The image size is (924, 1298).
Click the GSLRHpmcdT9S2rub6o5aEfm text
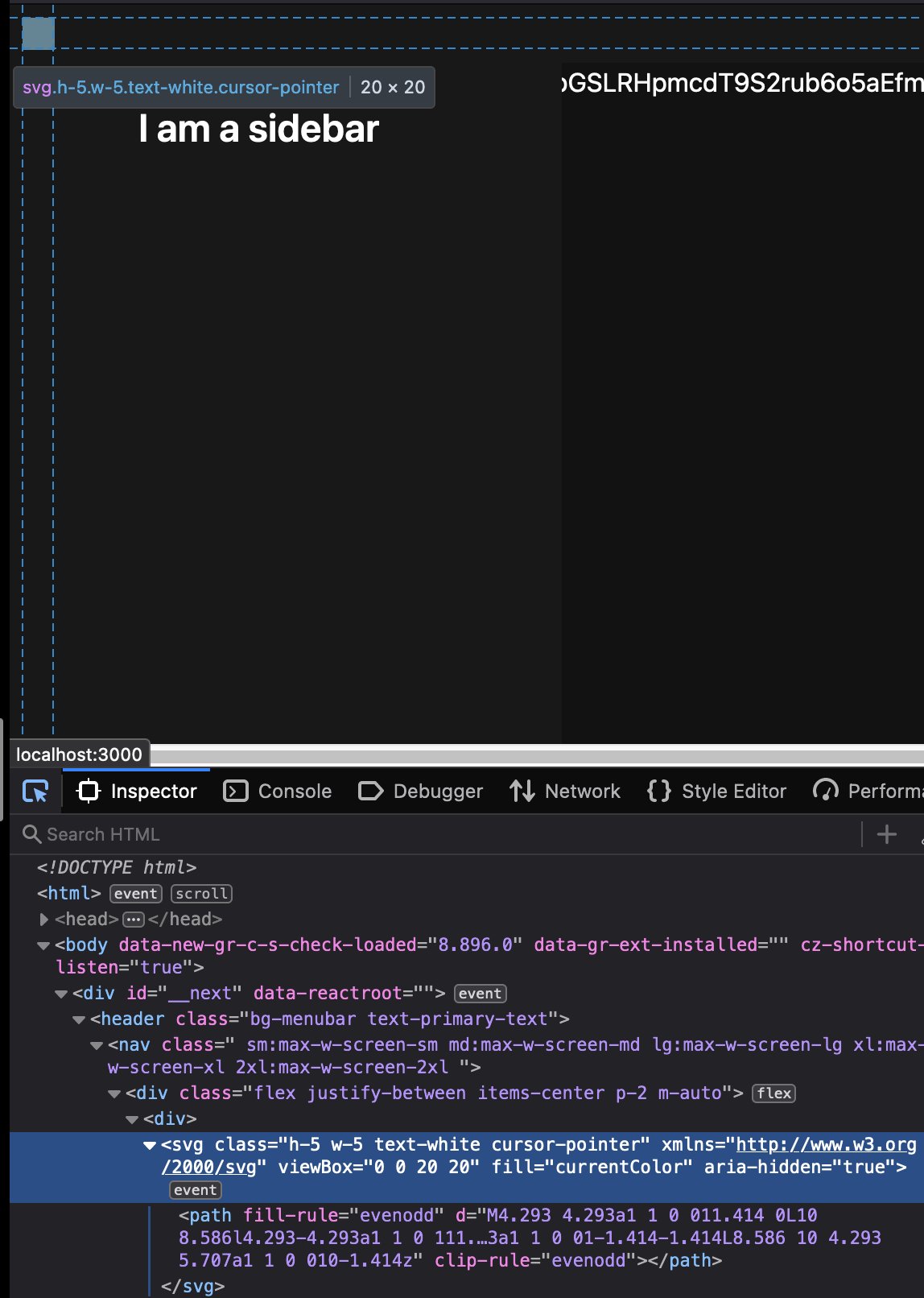pos(742,83)
